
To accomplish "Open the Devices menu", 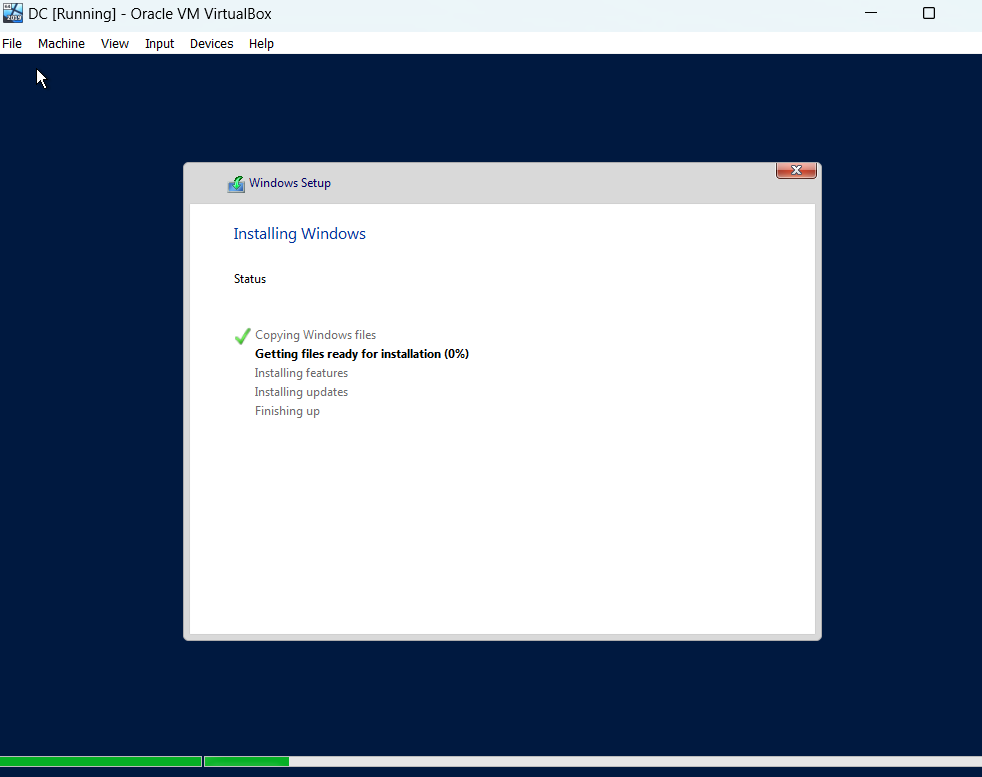I will click(x=212, y=44).
